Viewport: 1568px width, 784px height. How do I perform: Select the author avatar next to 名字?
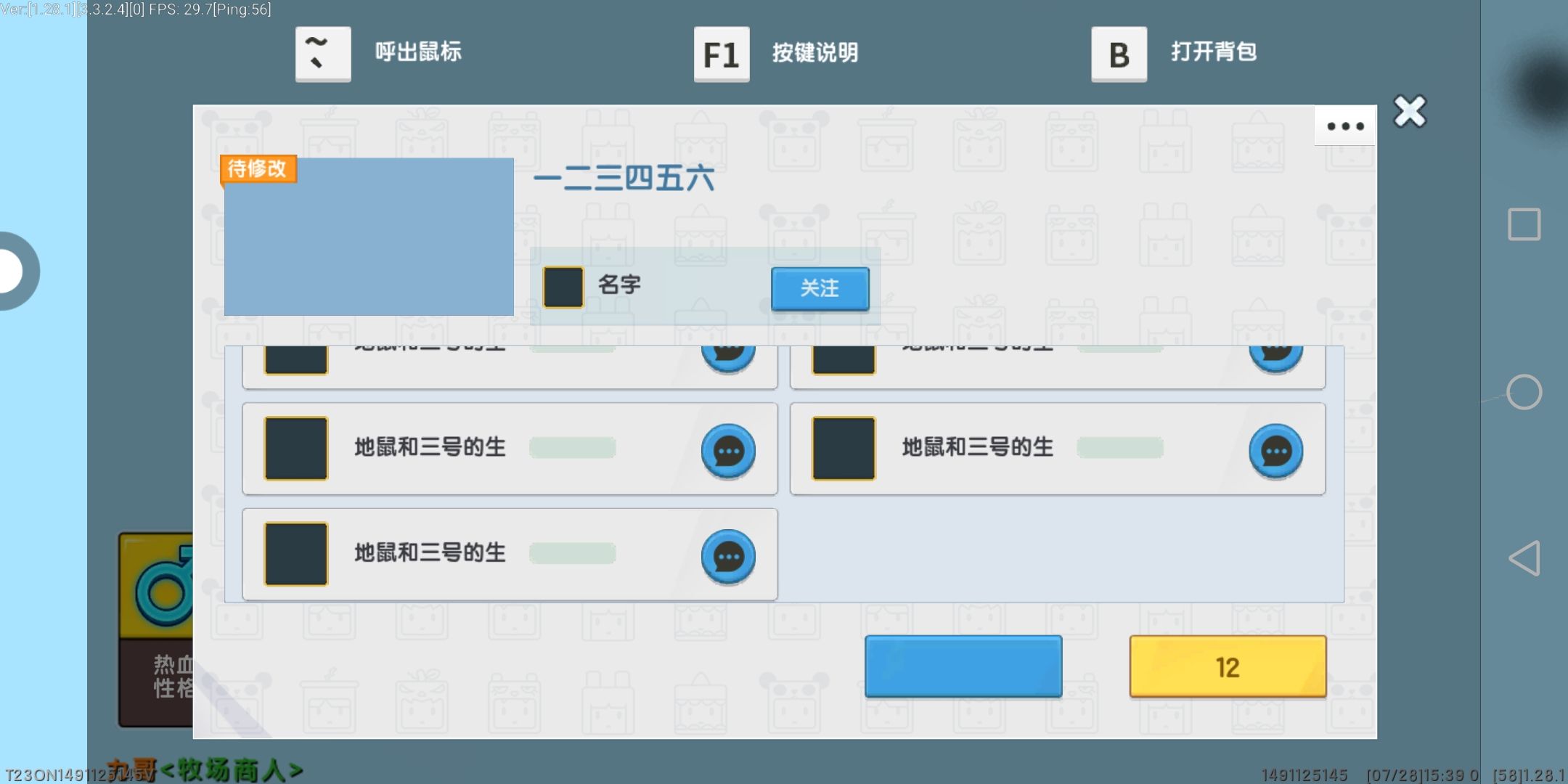pyautogui.click(x=563, y=287)
